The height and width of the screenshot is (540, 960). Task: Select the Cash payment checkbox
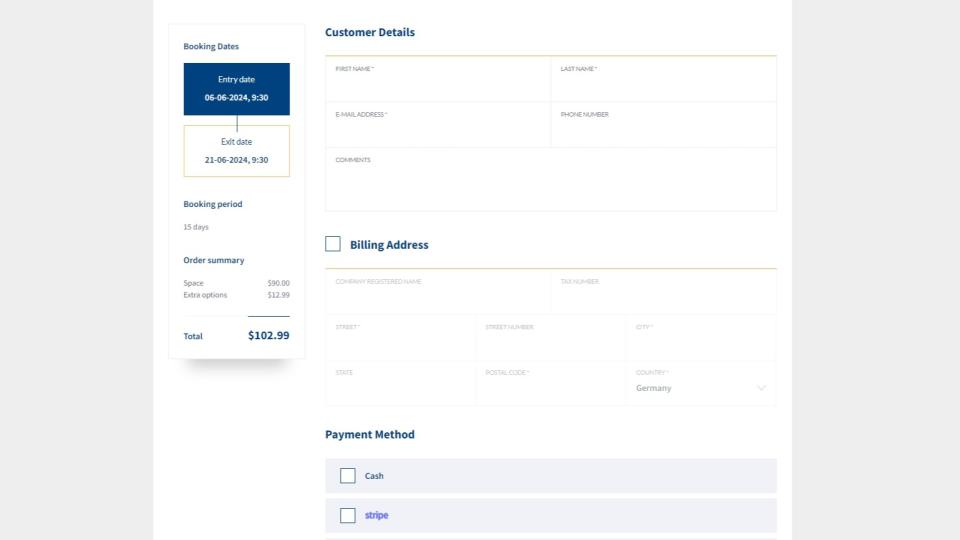[x=348, y=476]
